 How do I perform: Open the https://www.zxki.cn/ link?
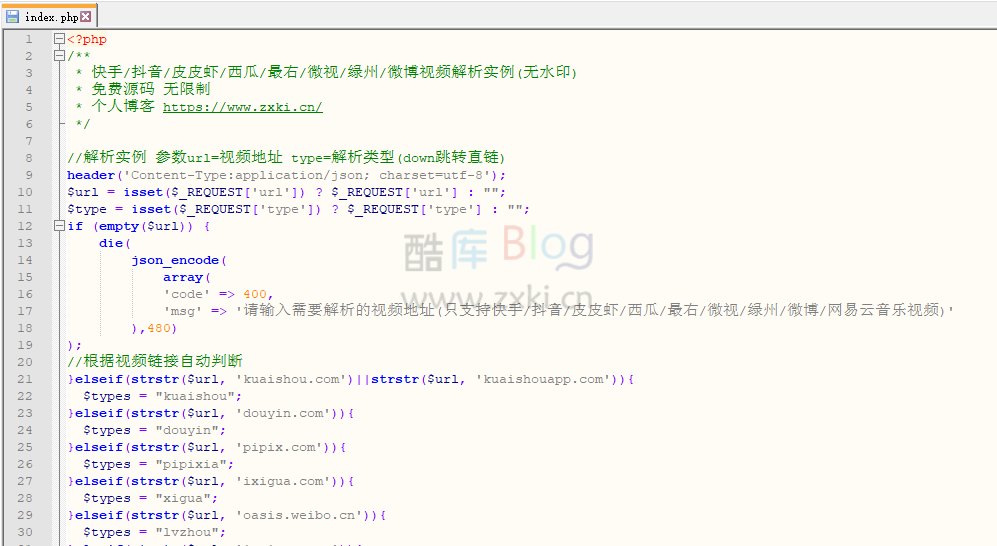pyautogui.click(x=243, y=107)
